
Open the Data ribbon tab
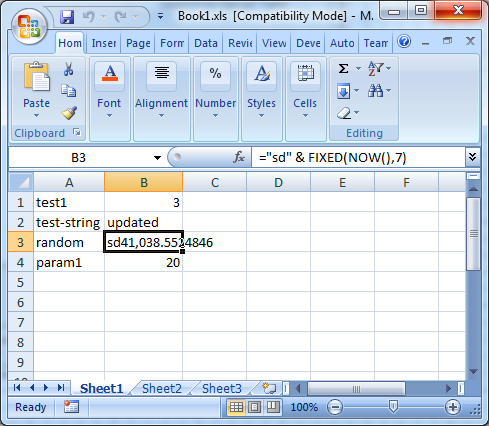coord(206,43)
